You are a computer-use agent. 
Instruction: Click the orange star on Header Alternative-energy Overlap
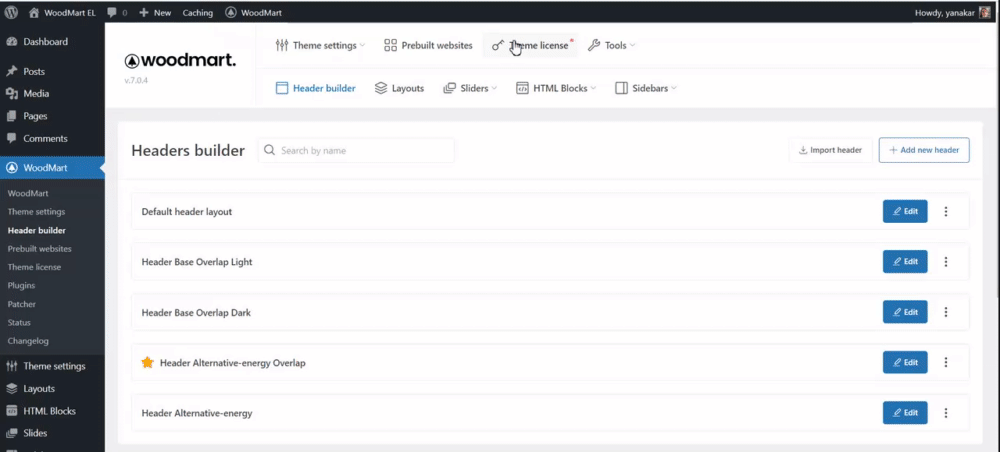click(147, 363)
